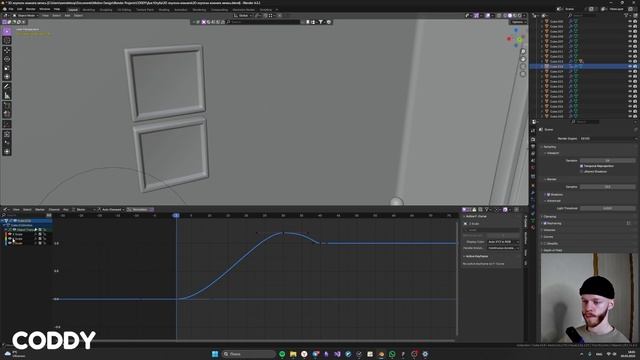Viewport: 640px width, 360px height.
Task: Select the Move tool
Action: point(7,50)
